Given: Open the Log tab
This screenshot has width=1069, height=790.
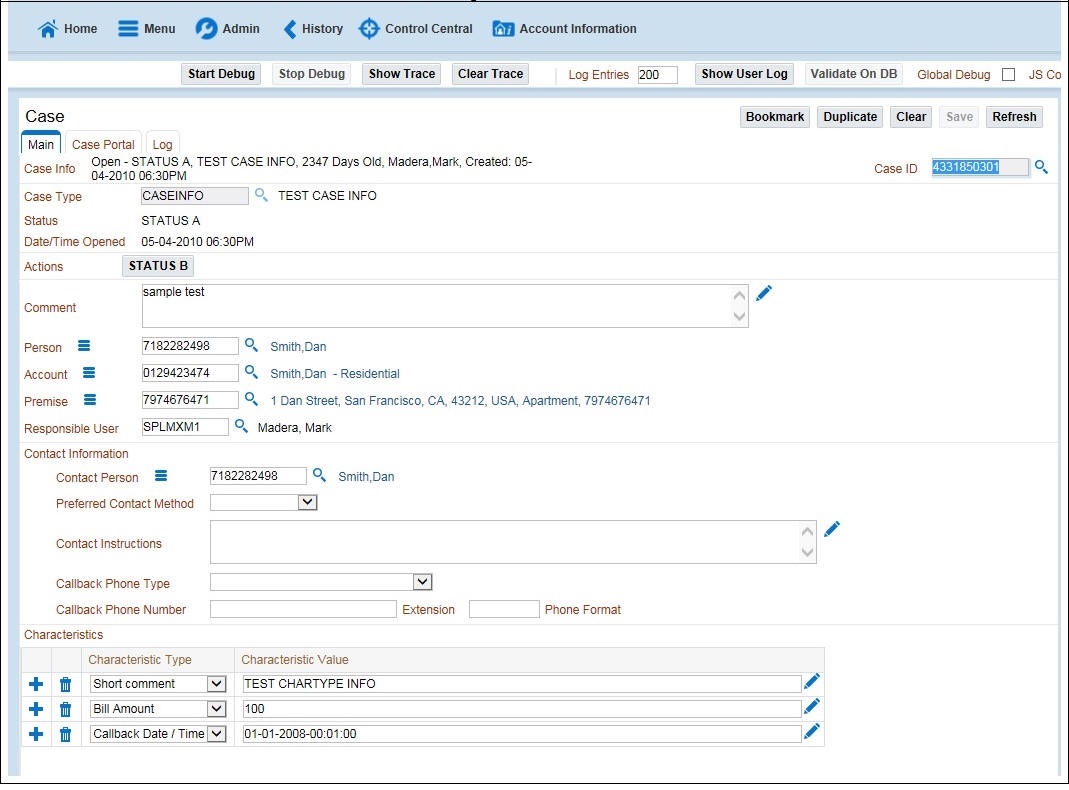Looking at the screenshot, I should tap(162, 144).
